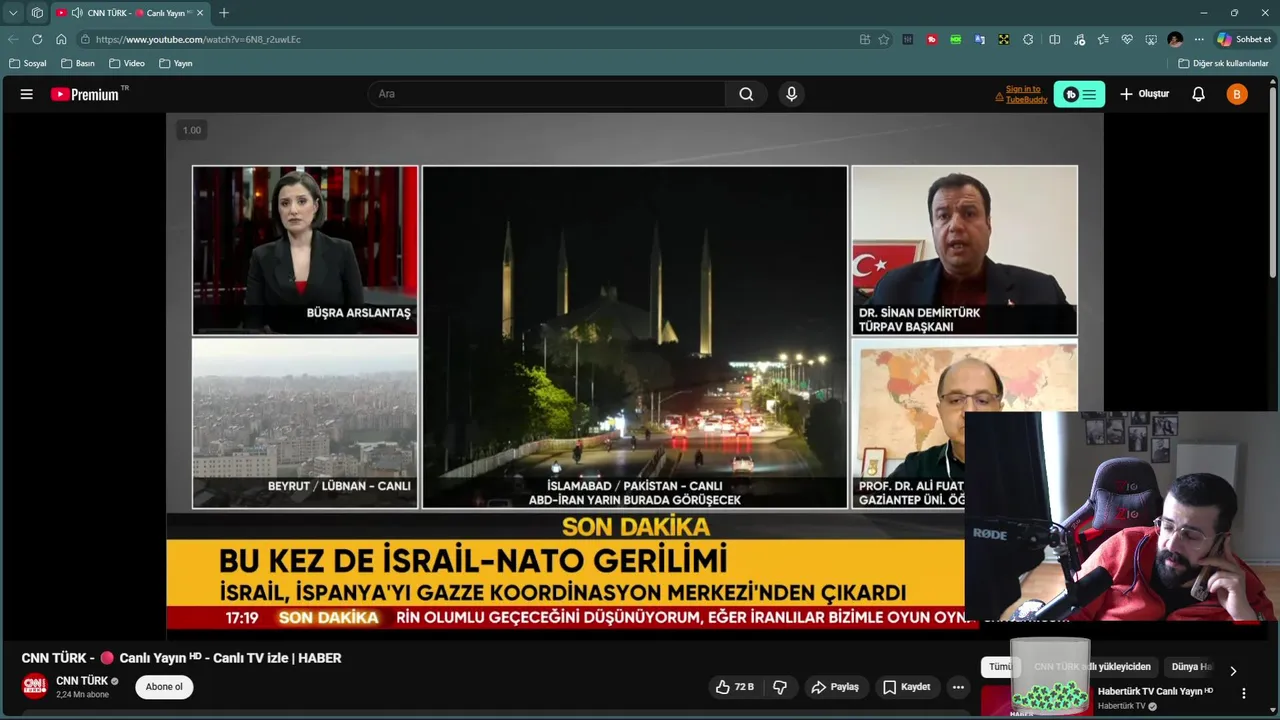Open YouTube notifications bell
1280x720 pixels.
click(1198, 94)
